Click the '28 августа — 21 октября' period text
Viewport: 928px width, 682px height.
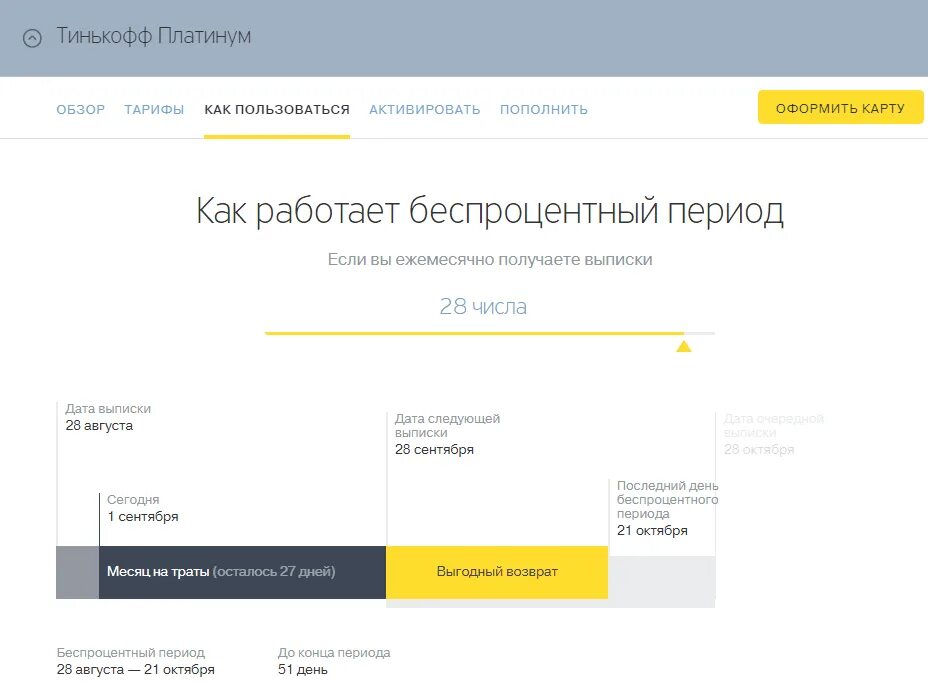click(x=136, y=670)
